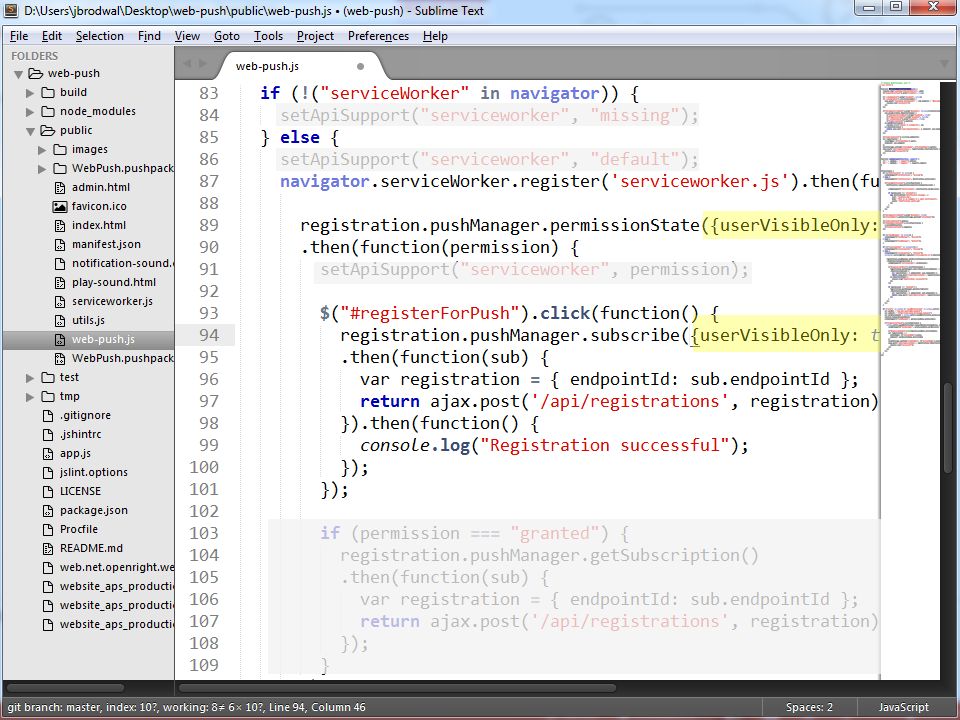Open the tab list dropdown at the tab bar's right end
Screen dimensions: 960x720
tap(943, 64)
